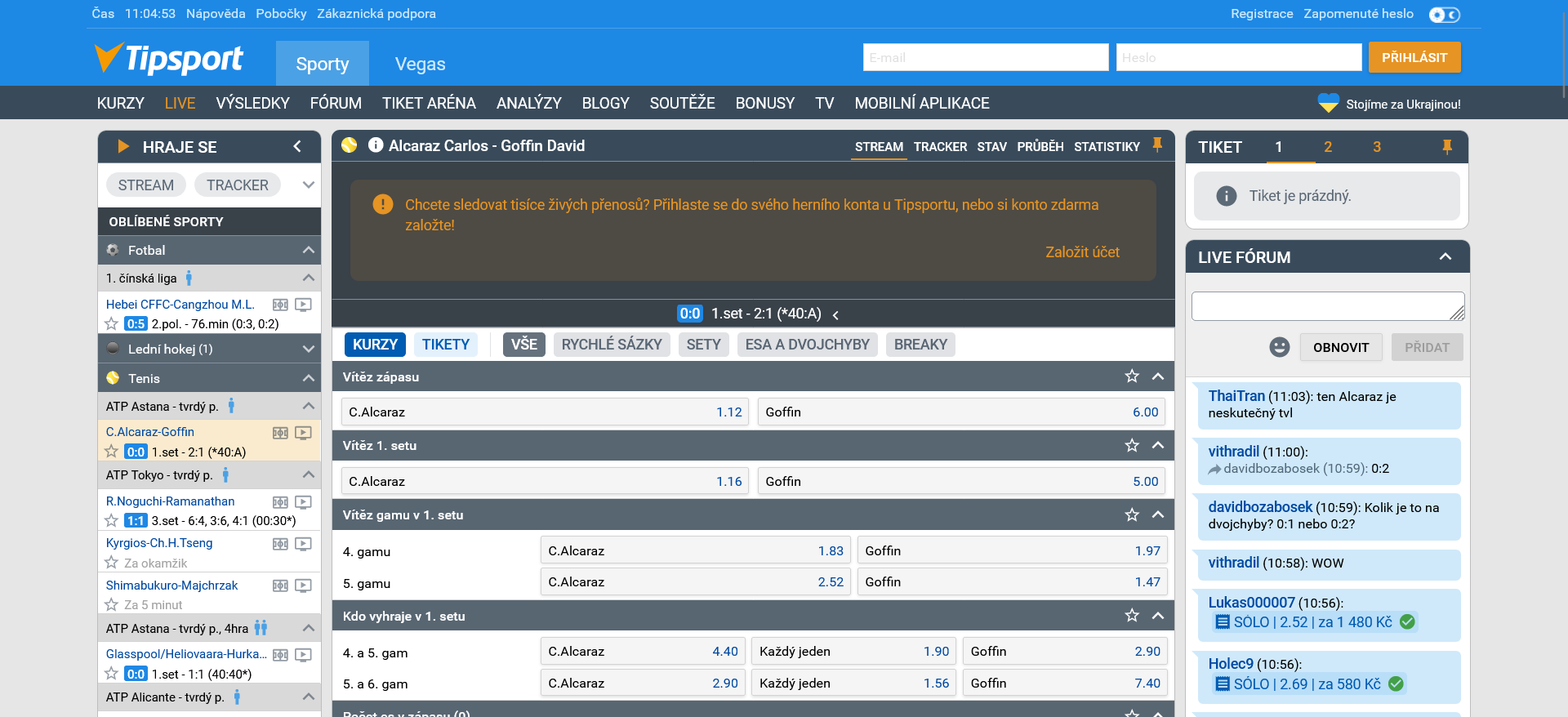Toggle the dark mode switch in header
1568x717 pixels.
click(x=1444, y=15)
